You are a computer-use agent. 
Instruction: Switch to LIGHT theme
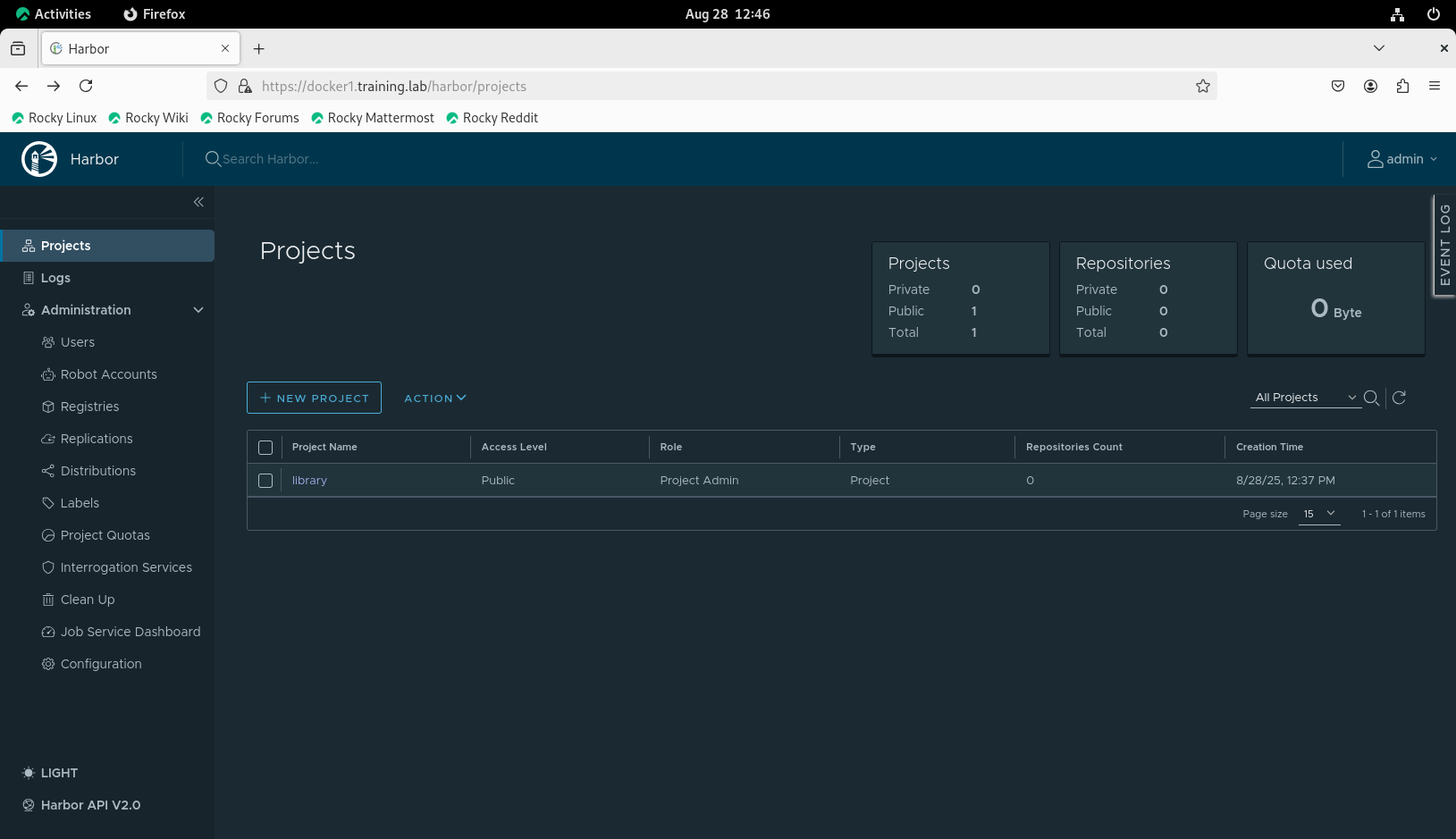point(59,773)
